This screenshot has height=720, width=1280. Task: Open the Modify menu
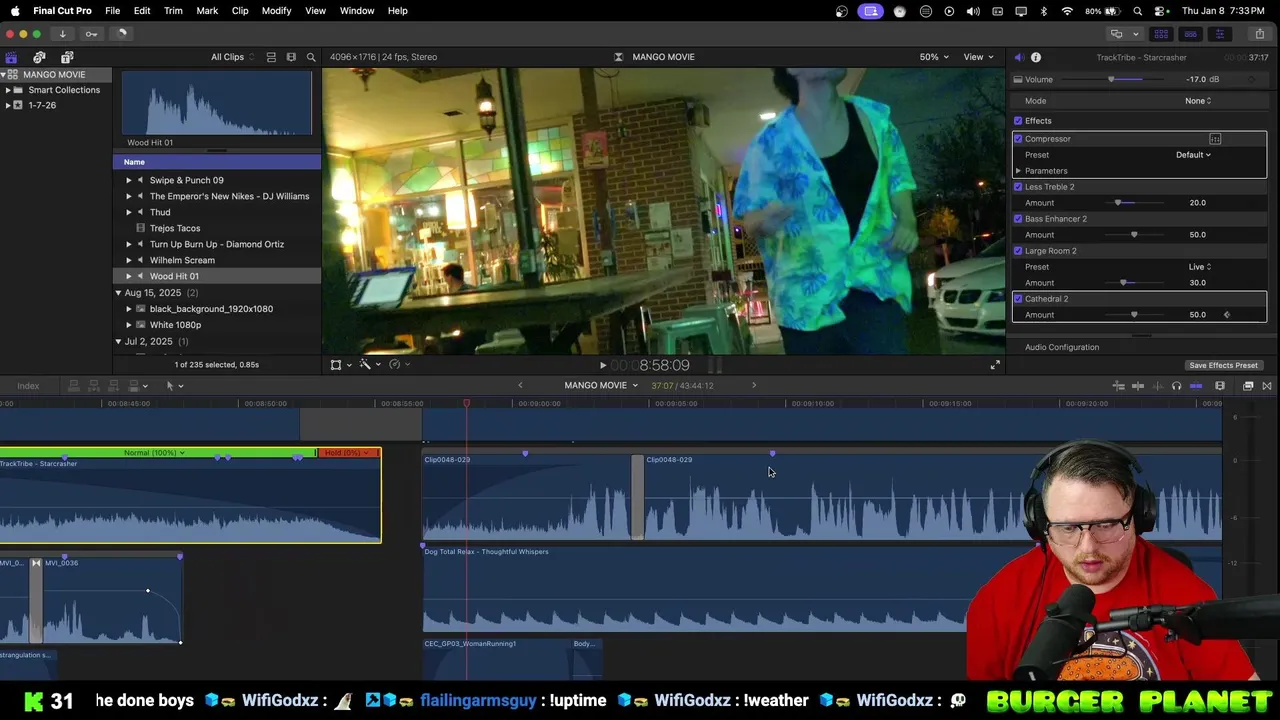point(276,11)
